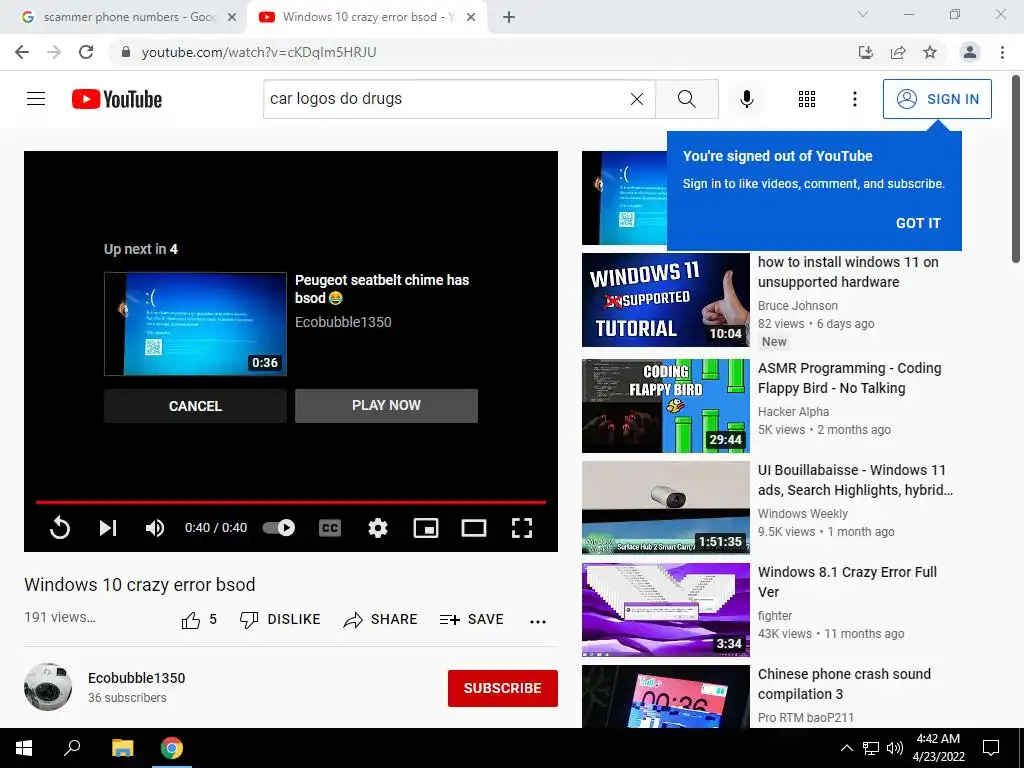Open Chrome tab search chevron
This screenshot has width=1024, height=768.
863,14
